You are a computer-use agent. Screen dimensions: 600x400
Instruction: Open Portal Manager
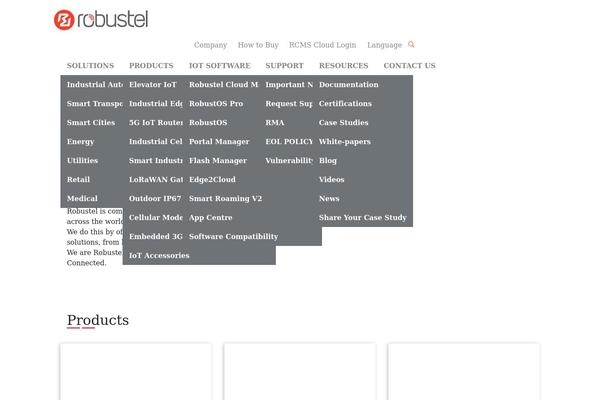[x=219, y=142]
